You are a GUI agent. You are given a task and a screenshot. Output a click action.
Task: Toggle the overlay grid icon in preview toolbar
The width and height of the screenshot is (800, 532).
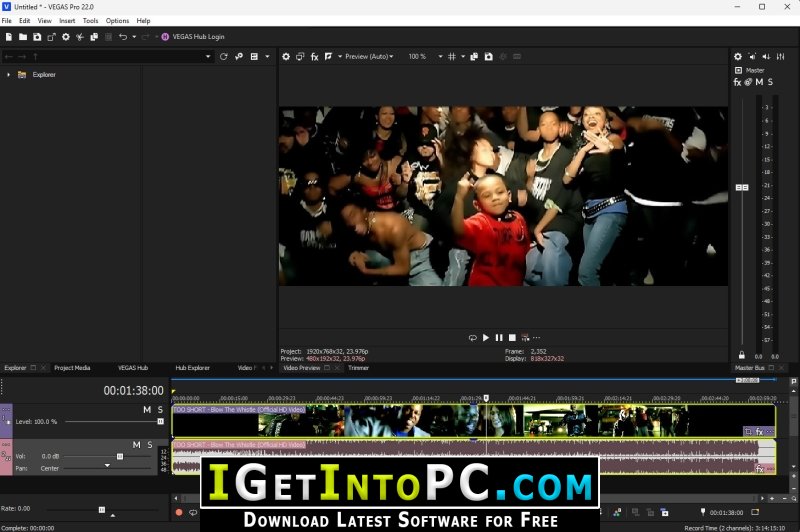(x=452, y=57)
